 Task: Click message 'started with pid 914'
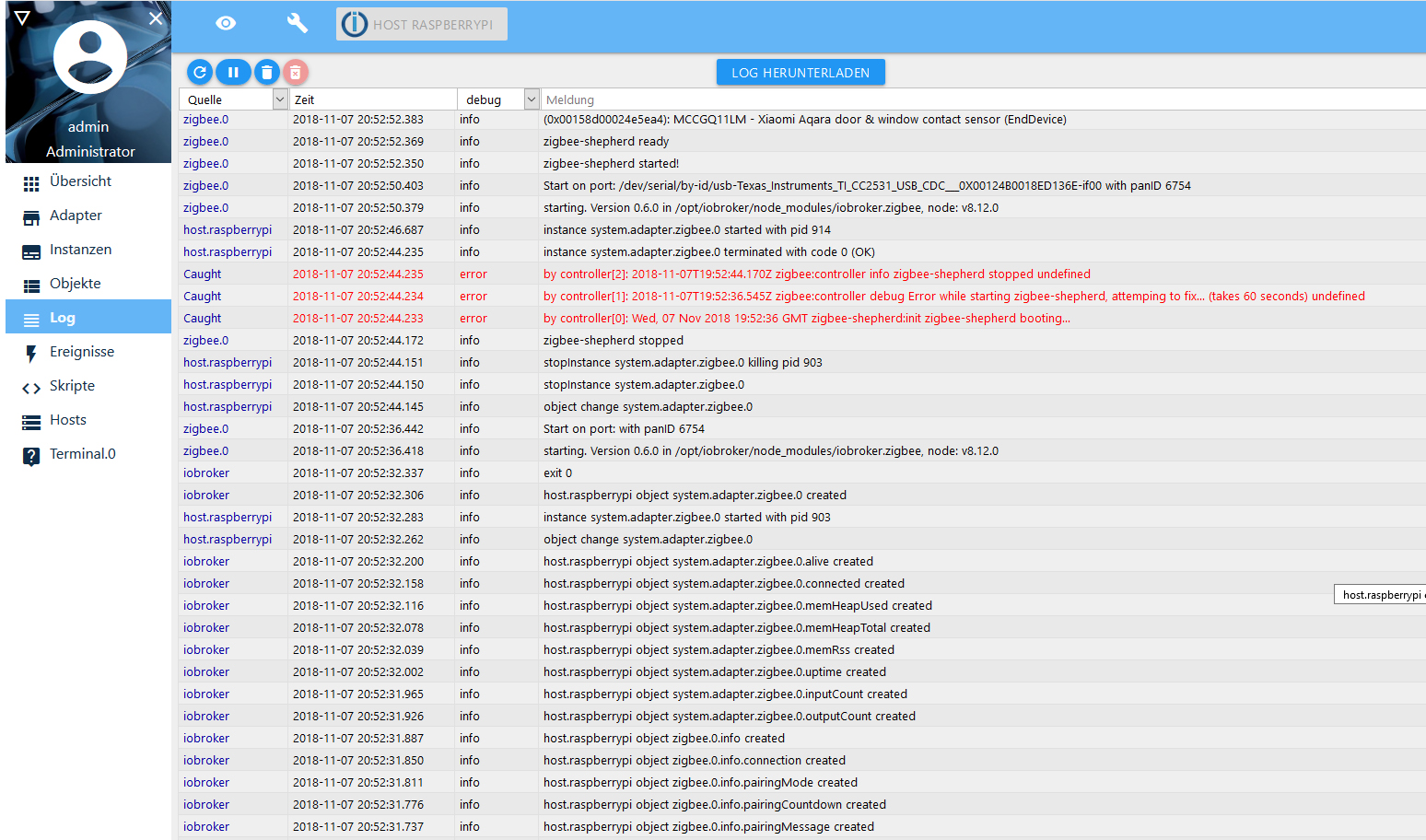pyautogui.click(x=687, y=229)
